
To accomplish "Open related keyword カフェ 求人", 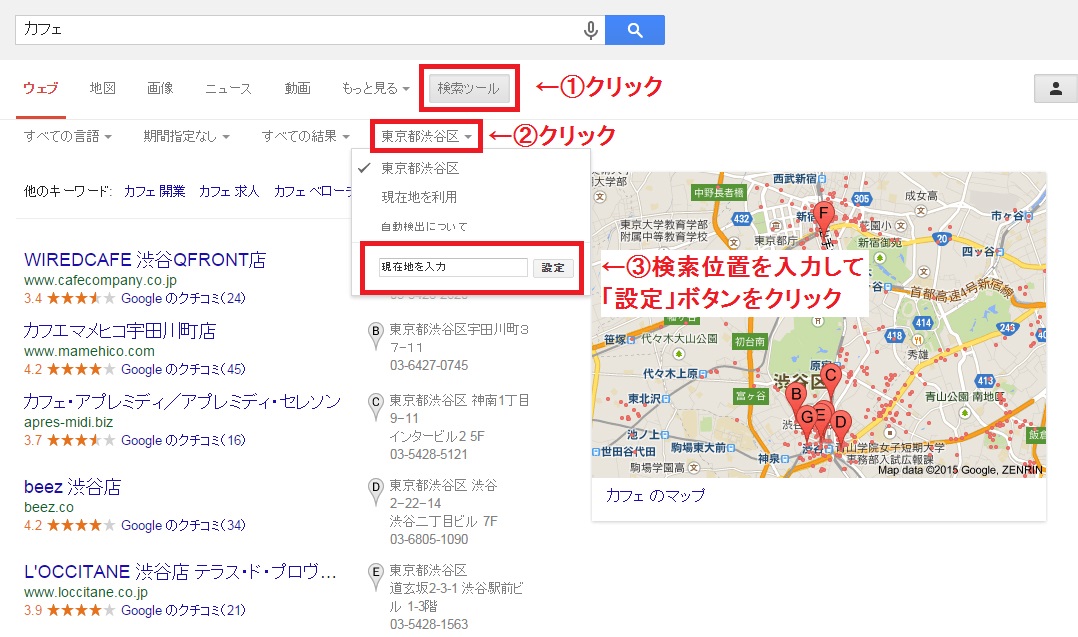I will 229,191.
